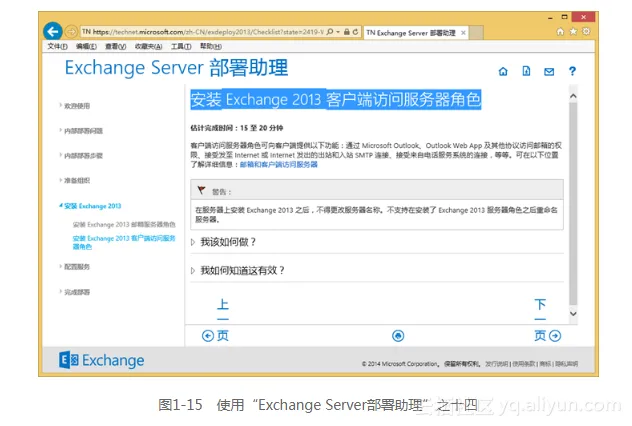Open help via the question mark icon
Viewport: 632px width, 426px height.
(572, 72)
